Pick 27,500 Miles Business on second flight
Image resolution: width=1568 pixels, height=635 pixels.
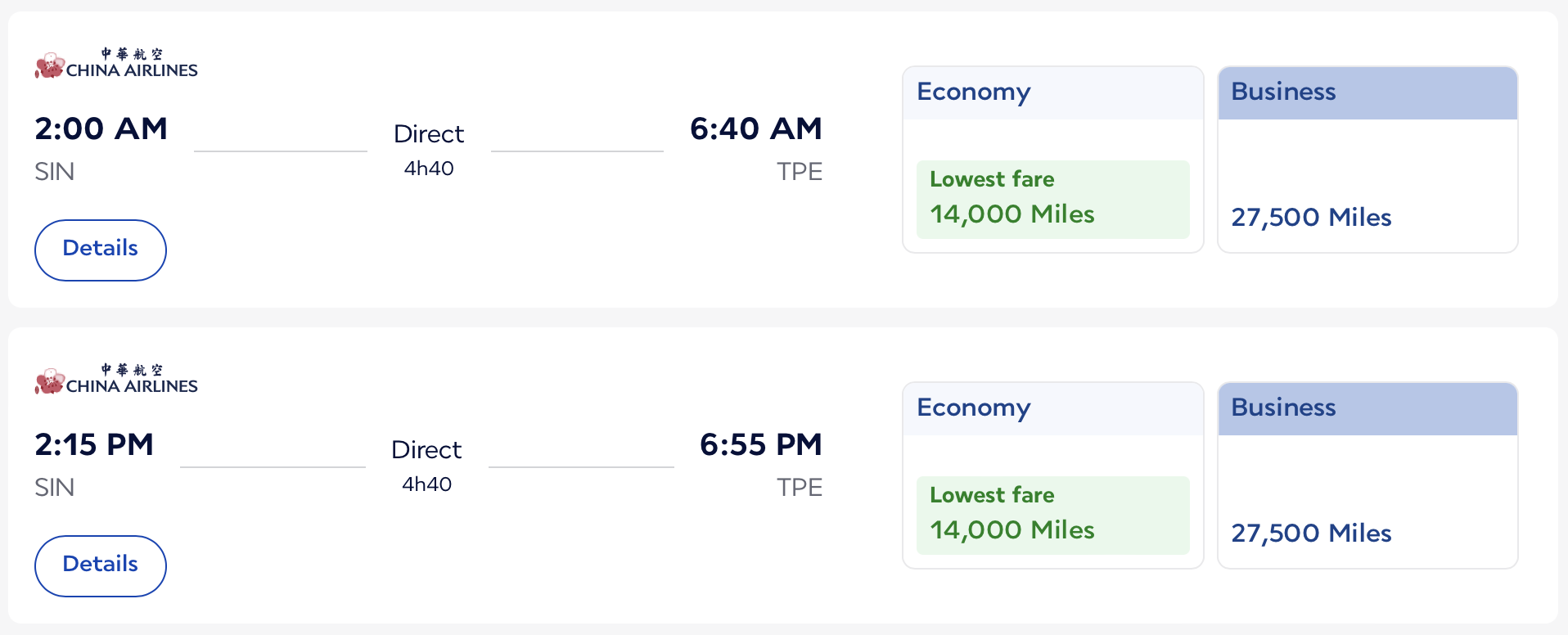[1311, 534]
